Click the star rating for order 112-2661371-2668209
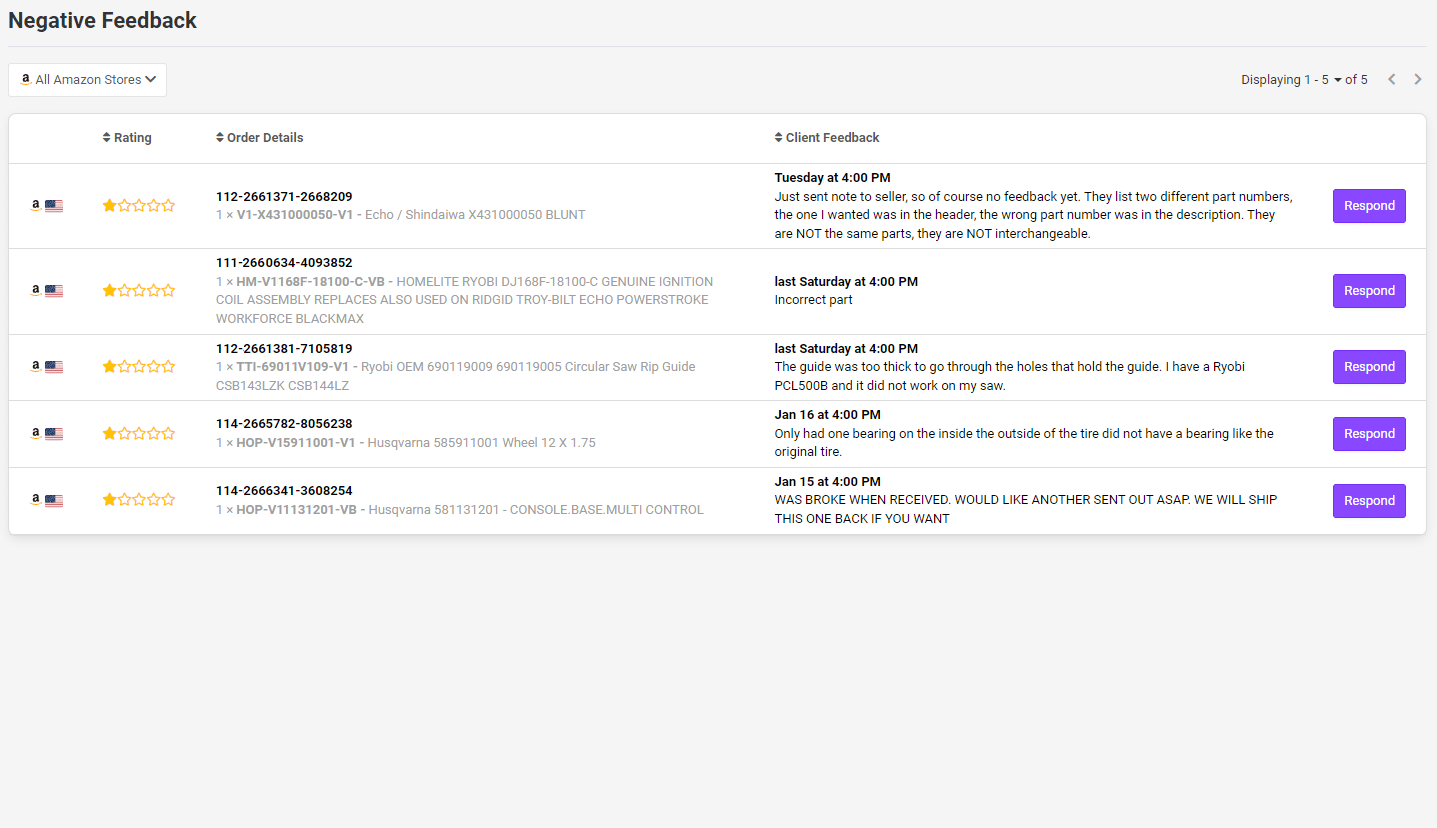This screenshot has width=1437, height=828. pos(139,206)
